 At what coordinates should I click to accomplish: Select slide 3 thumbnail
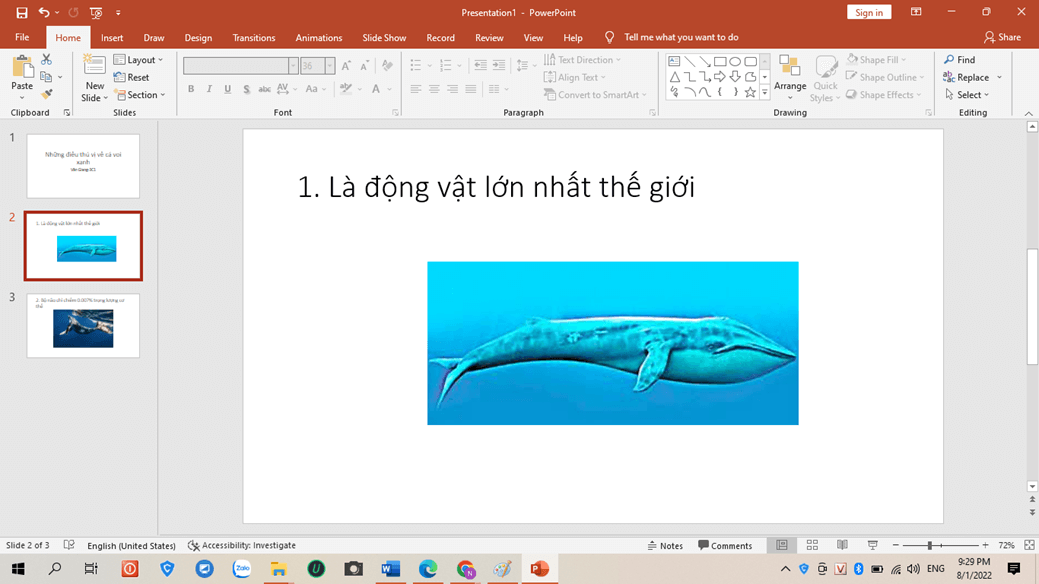(83, 326)
